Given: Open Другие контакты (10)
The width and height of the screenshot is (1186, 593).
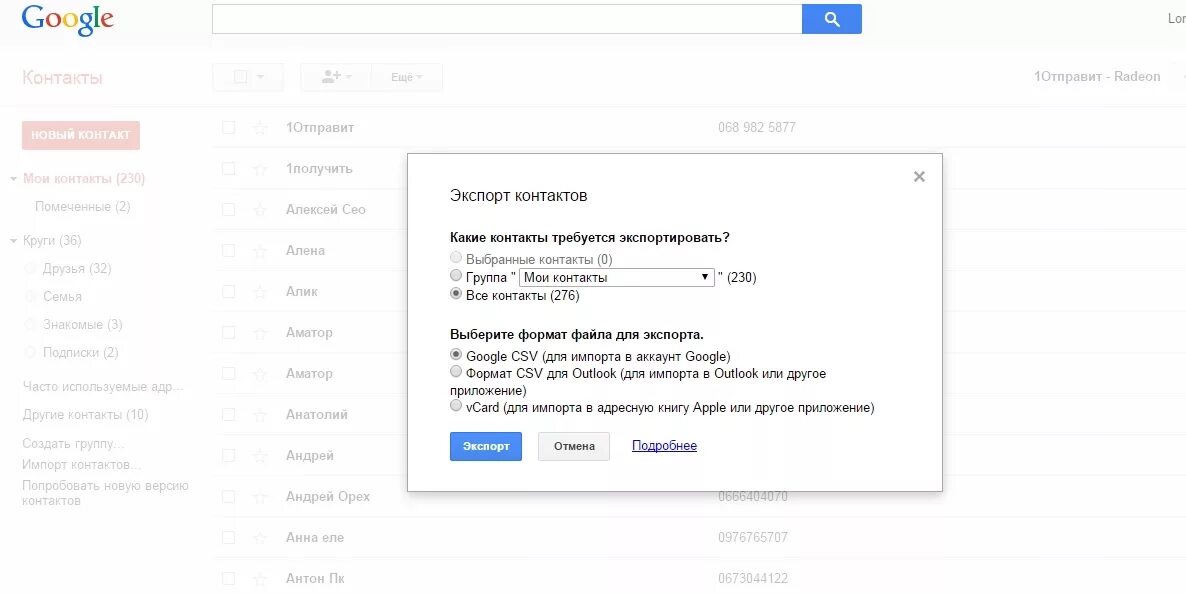Looking at the screenshot, I should 85,414.
